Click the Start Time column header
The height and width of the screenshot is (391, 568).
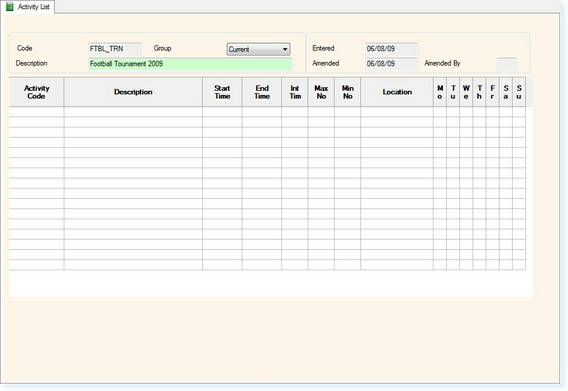coord(222,92)
